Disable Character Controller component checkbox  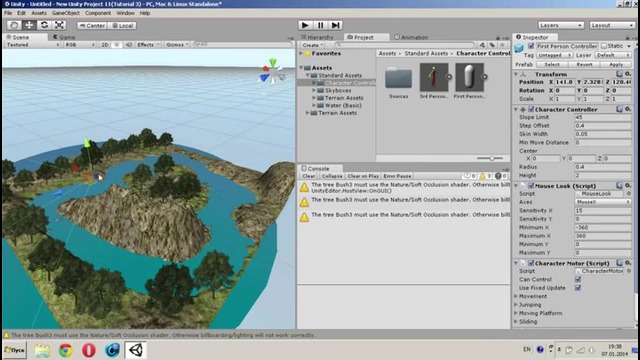(531, 109)
